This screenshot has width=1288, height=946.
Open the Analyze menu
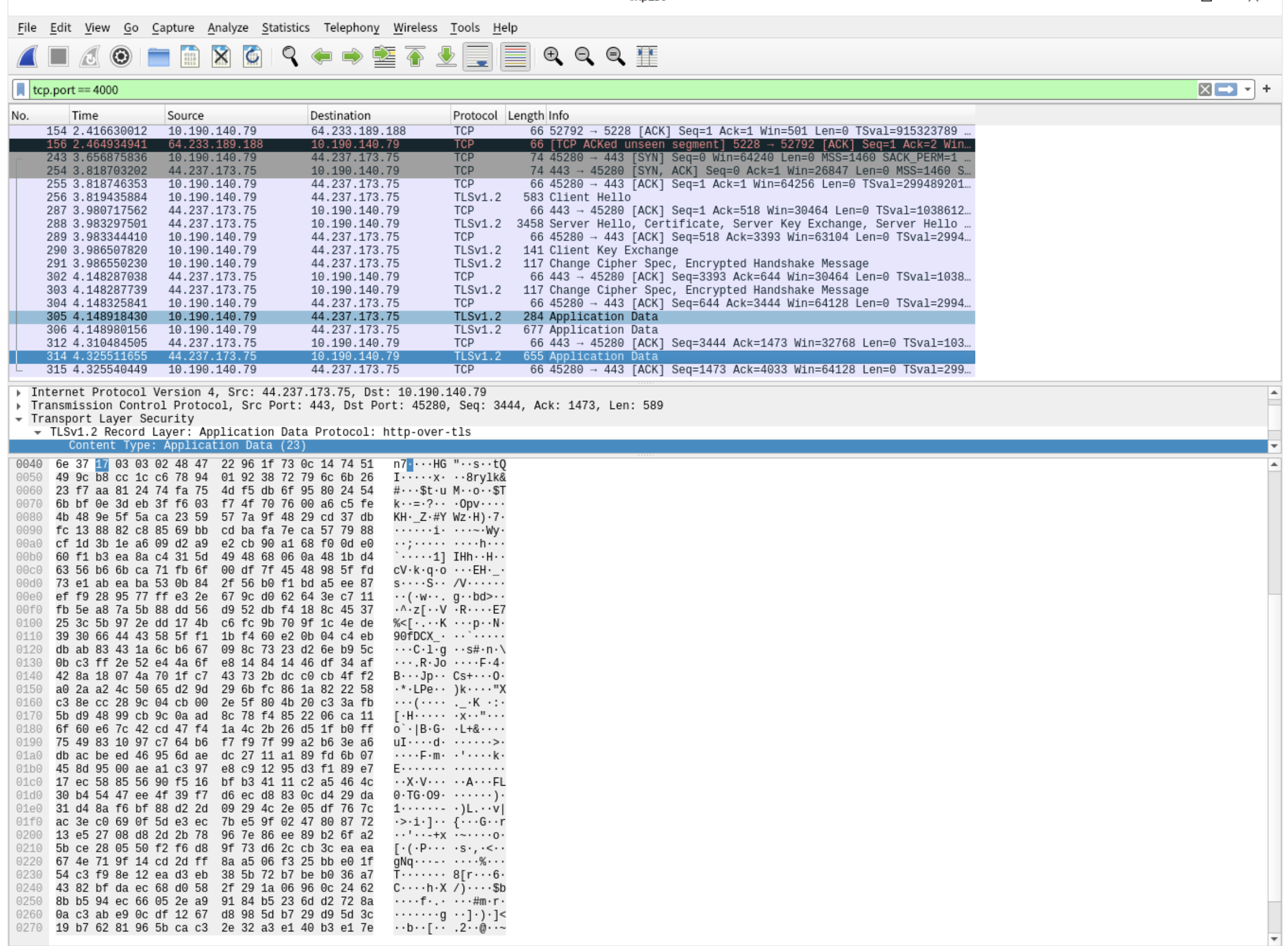pos(227,28)
